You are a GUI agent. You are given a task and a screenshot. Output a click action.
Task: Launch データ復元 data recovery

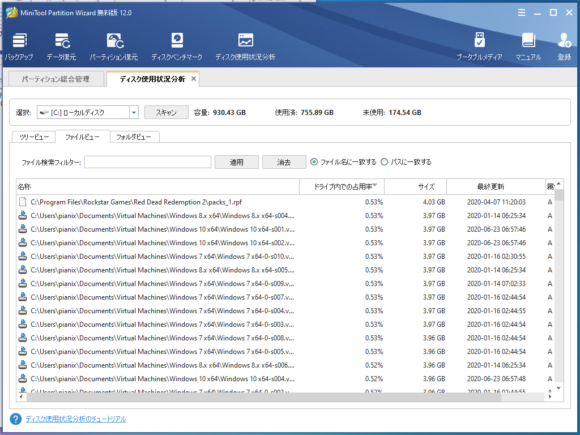61,47
